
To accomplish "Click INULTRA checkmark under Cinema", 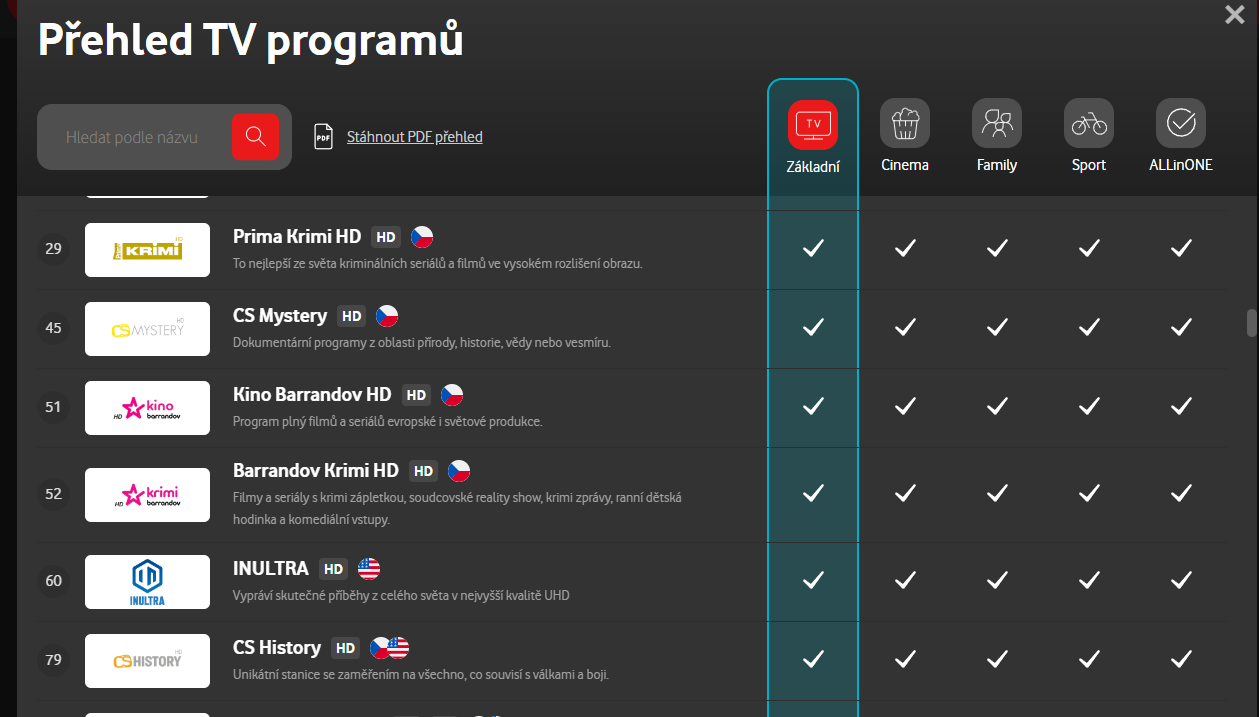I will 905,579.
